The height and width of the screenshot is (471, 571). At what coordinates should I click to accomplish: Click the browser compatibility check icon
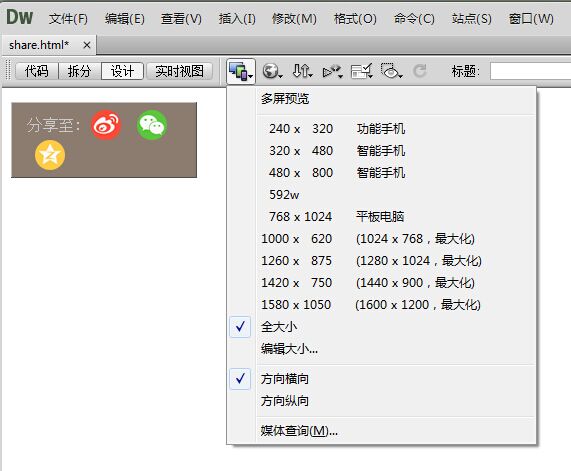pos(361,71)
